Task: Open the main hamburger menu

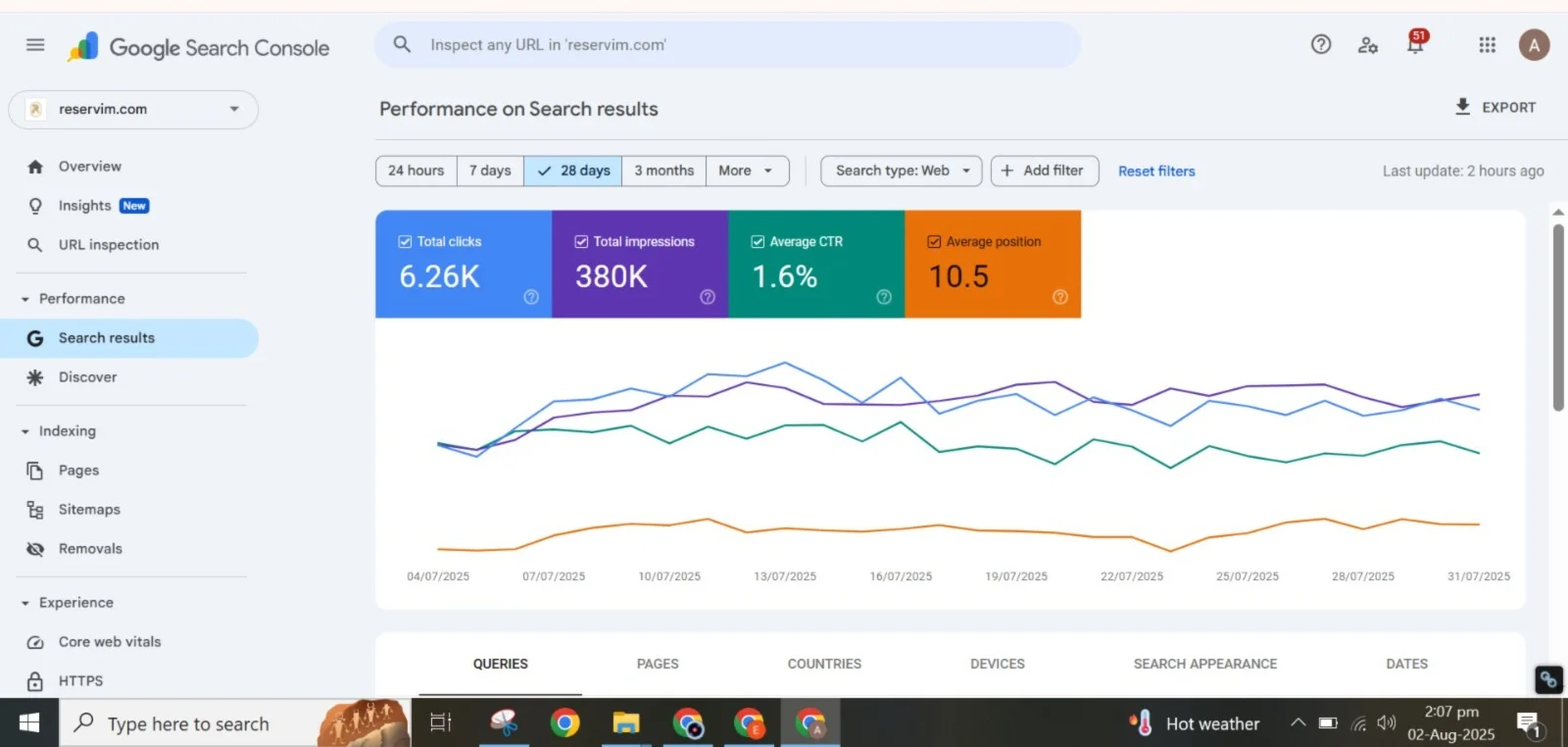Action: (x=35, y=45)
